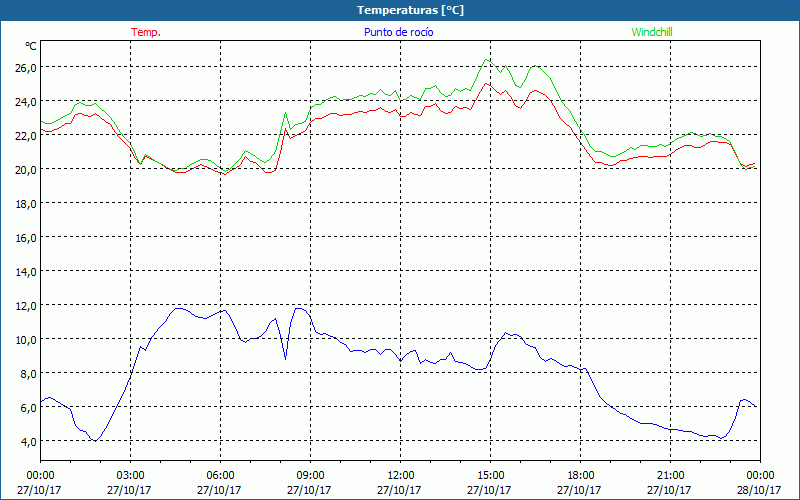
Task: Click the 22,0 y-axis value
Action: 26,135
